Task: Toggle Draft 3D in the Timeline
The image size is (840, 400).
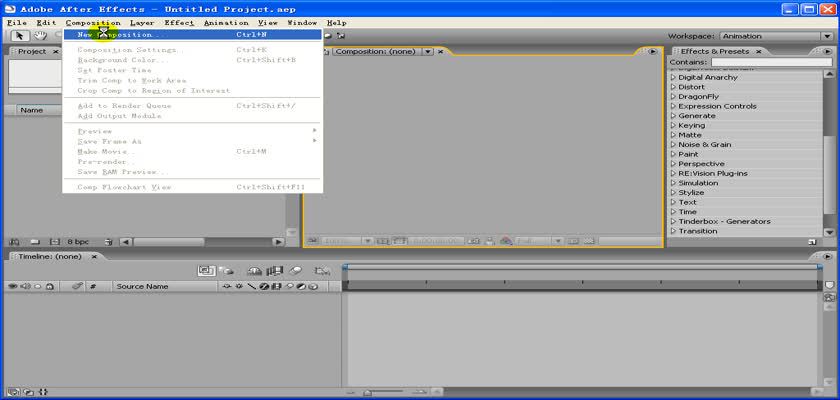Action: [227, 271]
